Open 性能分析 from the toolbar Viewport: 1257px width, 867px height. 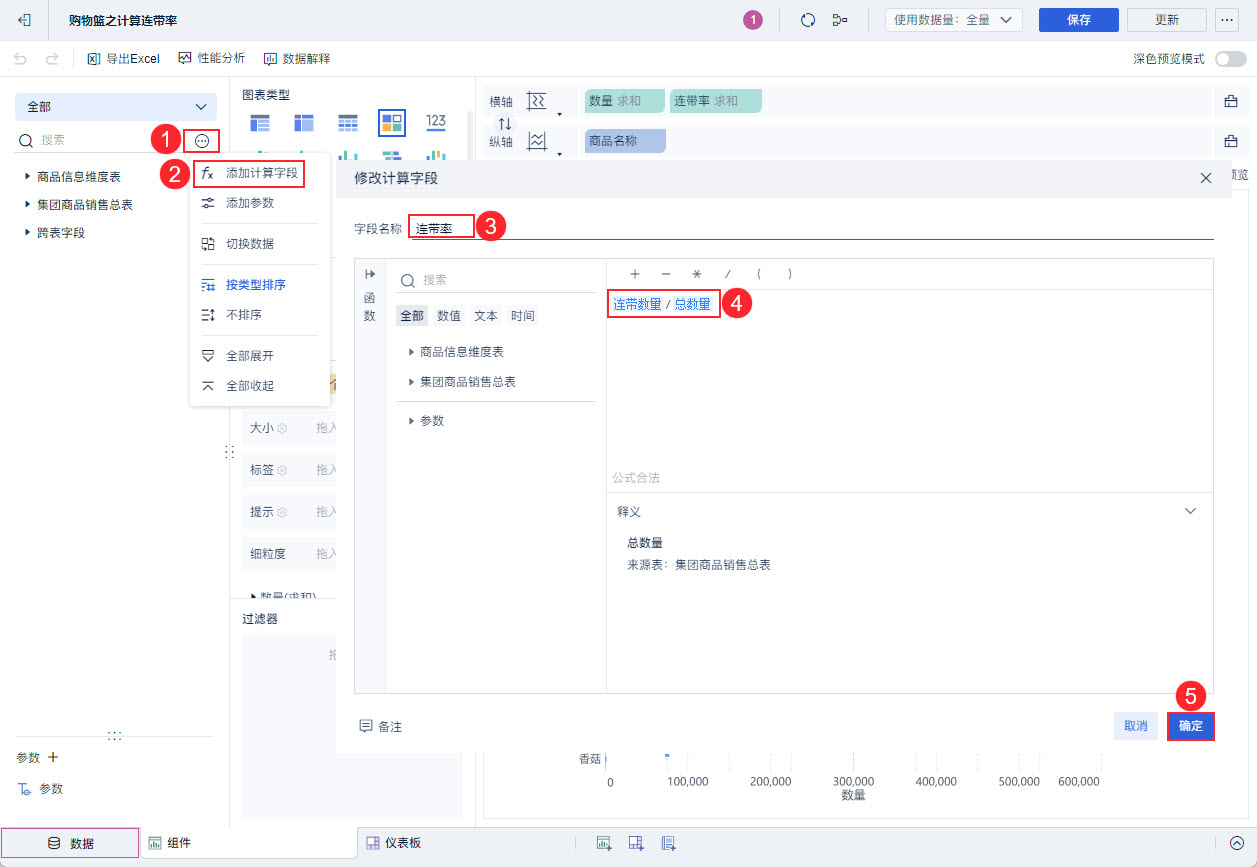click(211, 59)
